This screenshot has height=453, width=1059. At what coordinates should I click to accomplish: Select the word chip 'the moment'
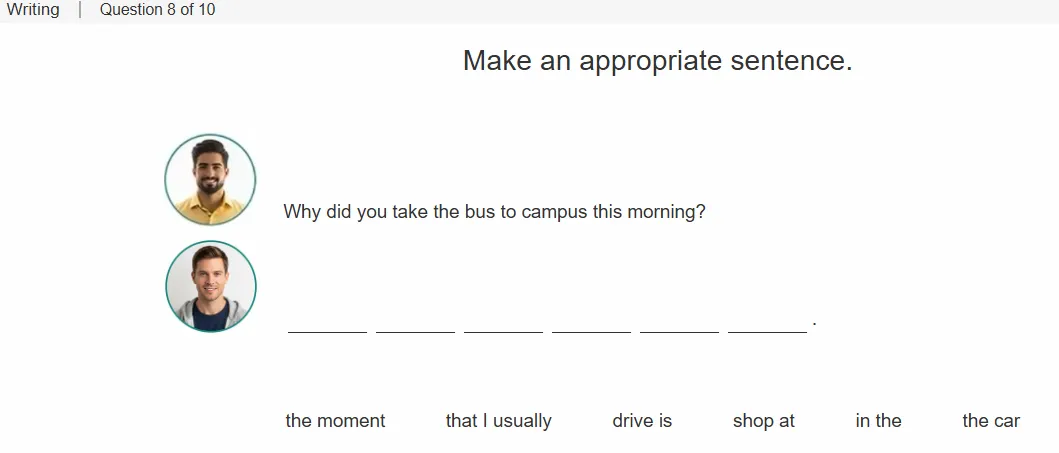click(x=335, y=421)
